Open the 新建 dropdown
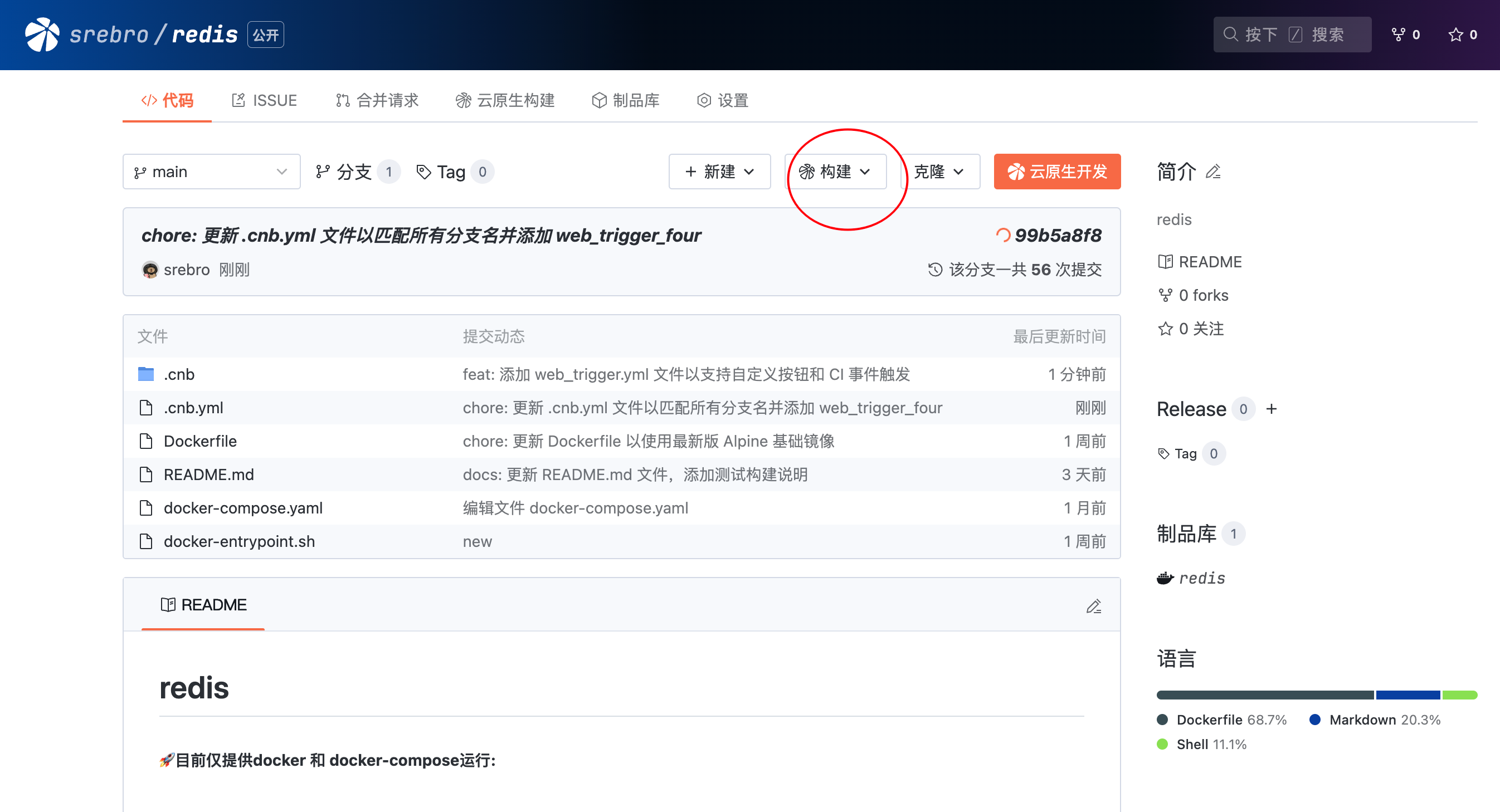 point(719,172)
